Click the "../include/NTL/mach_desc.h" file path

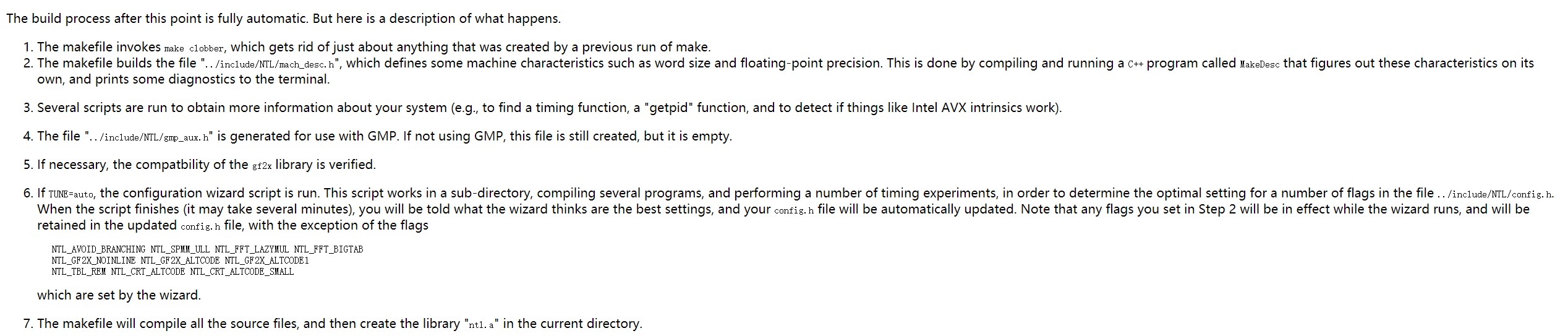click(271, 64)
